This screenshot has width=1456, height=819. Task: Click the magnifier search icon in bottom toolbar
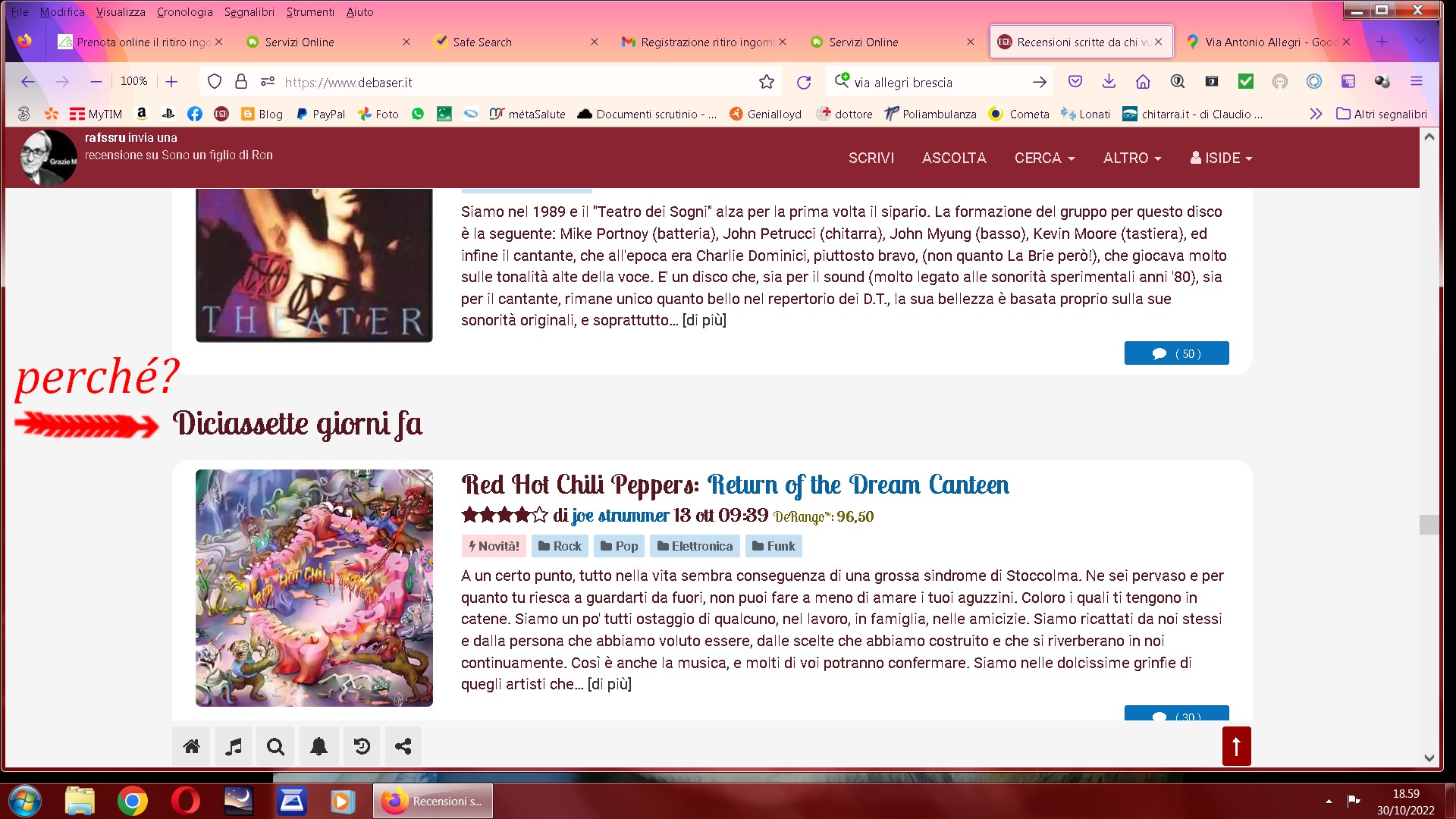tap(275, 746)
